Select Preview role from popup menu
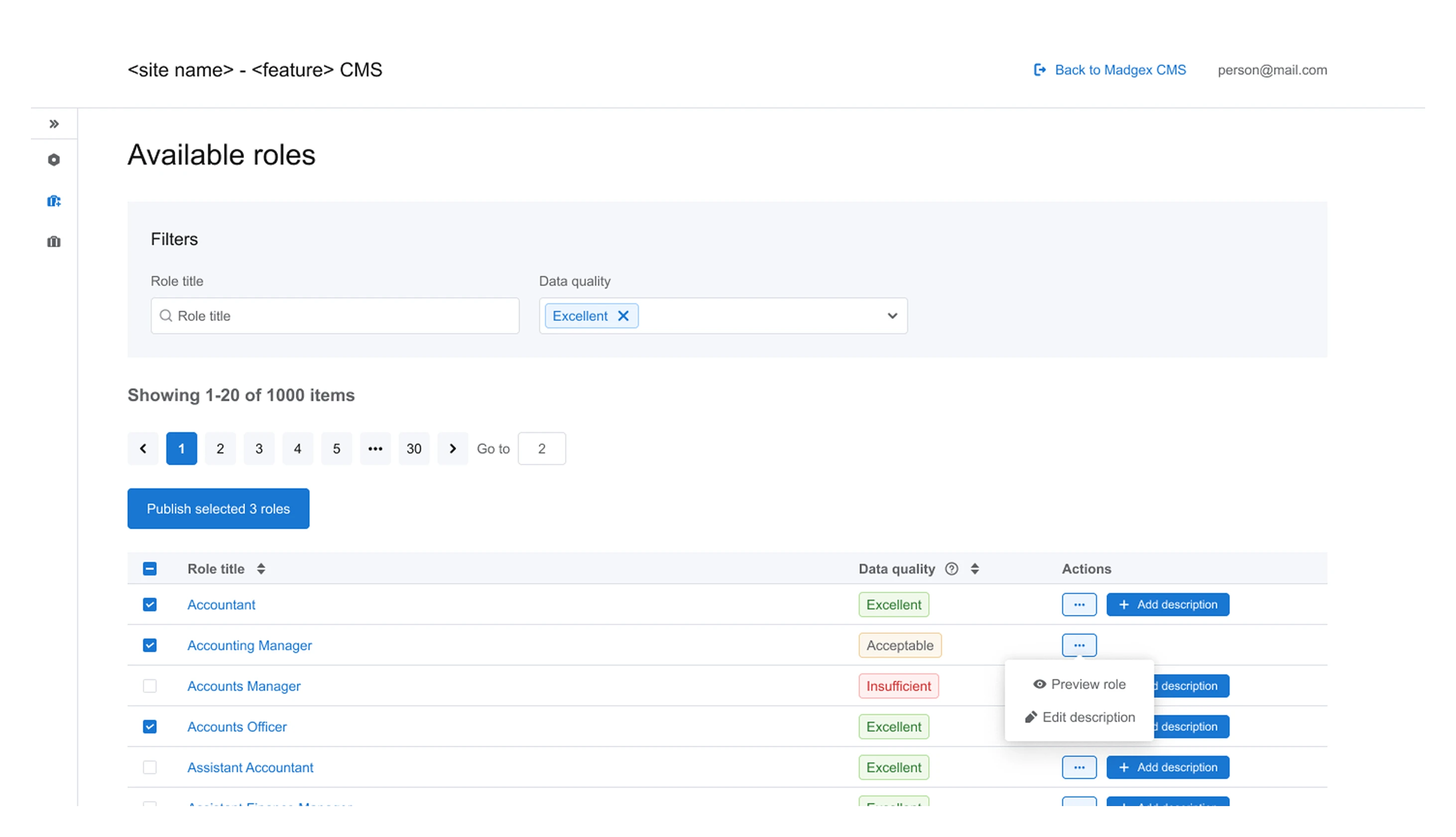The width and height of the screenshot is (1456, 837). pyautogui.click(x=1079, y=684)
